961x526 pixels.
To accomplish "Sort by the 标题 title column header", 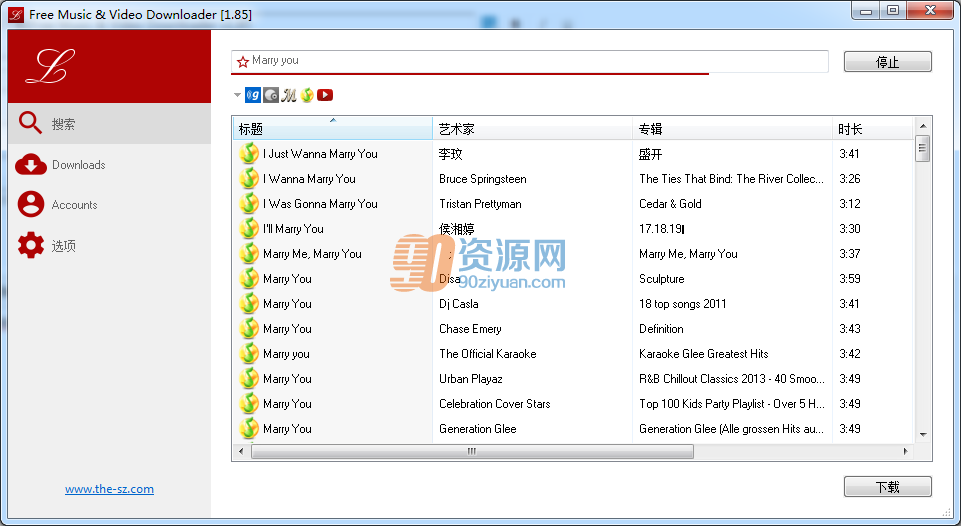I will click(333, 129).
